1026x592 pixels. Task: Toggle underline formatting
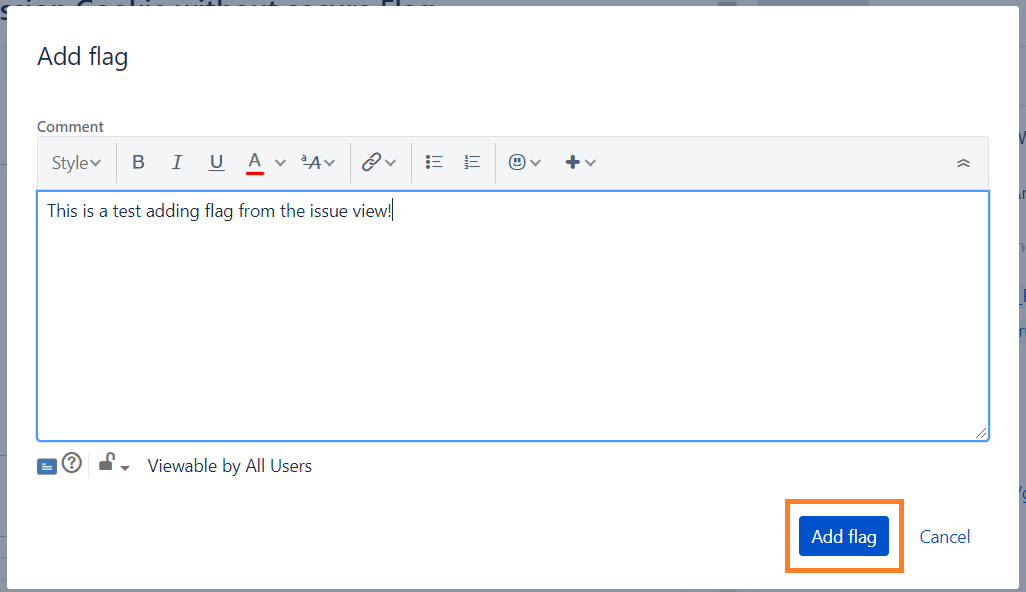[216, 162]
